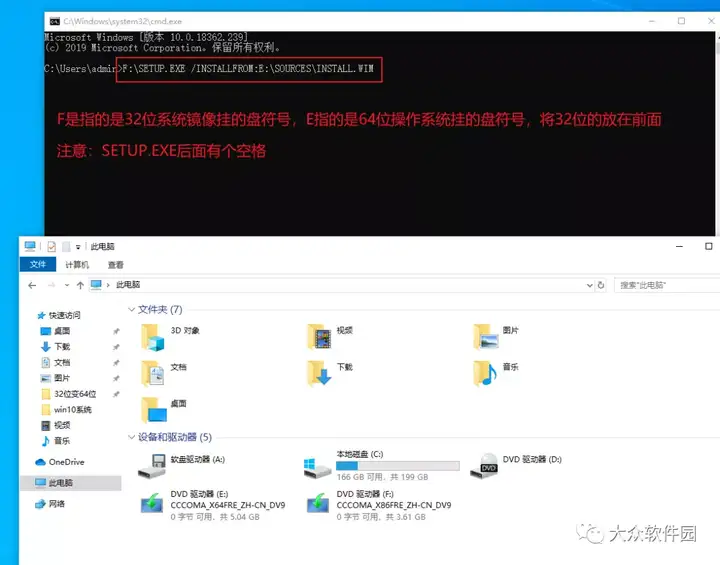Open the 视频 folder in the main pane
Screen dimensions: 720x565
tap(319, 337)
